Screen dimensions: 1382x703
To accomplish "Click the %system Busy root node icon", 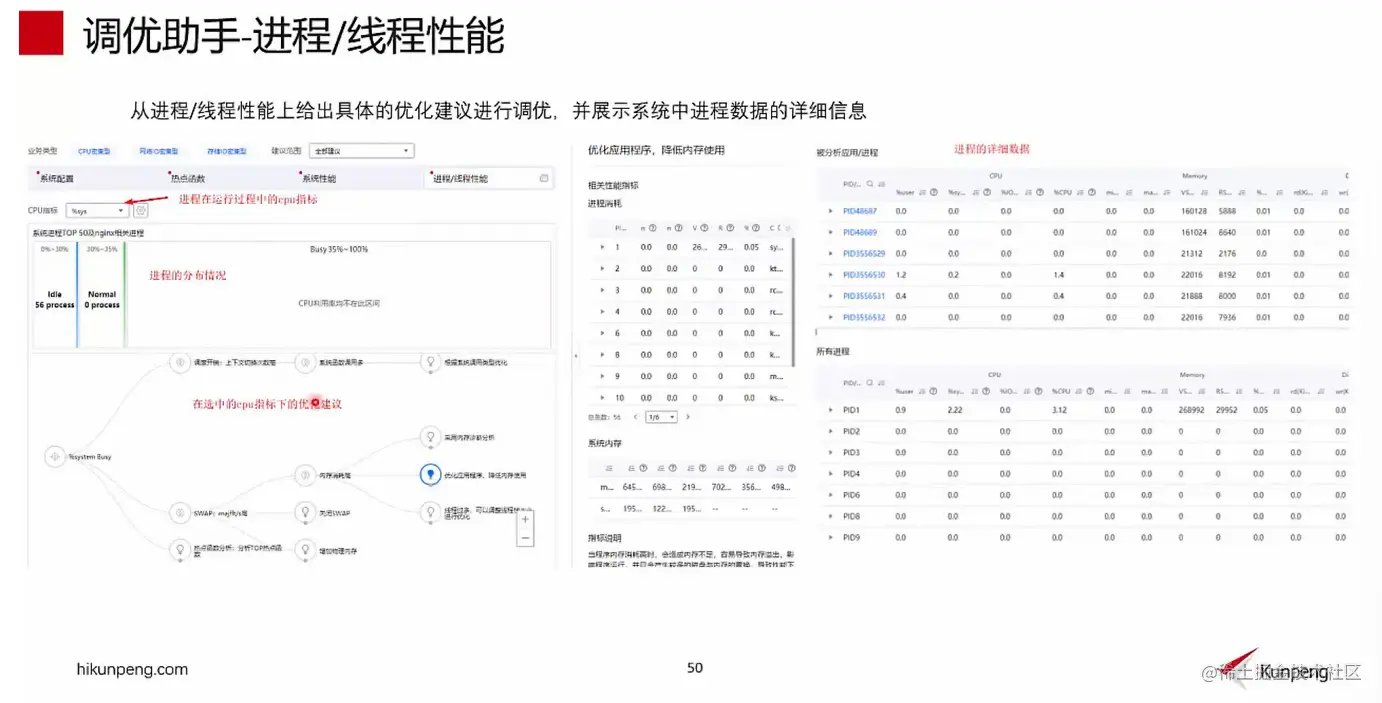I will point(53,456).
